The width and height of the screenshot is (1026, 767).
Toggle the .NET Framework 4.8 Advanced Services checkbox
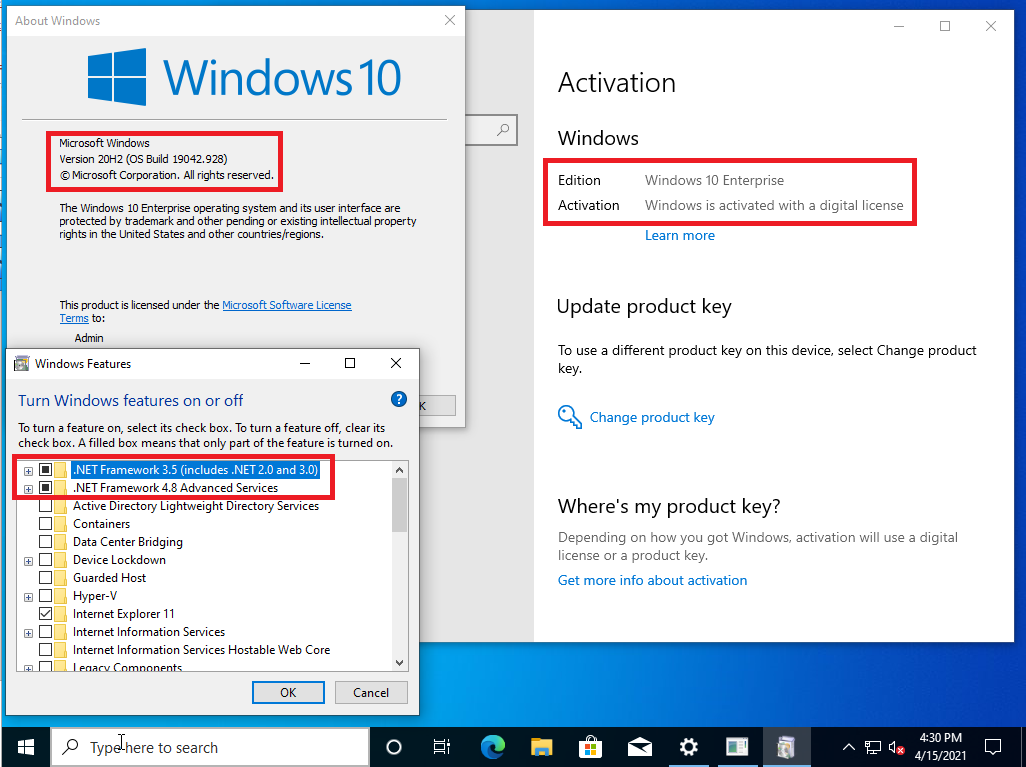(45, 488)
